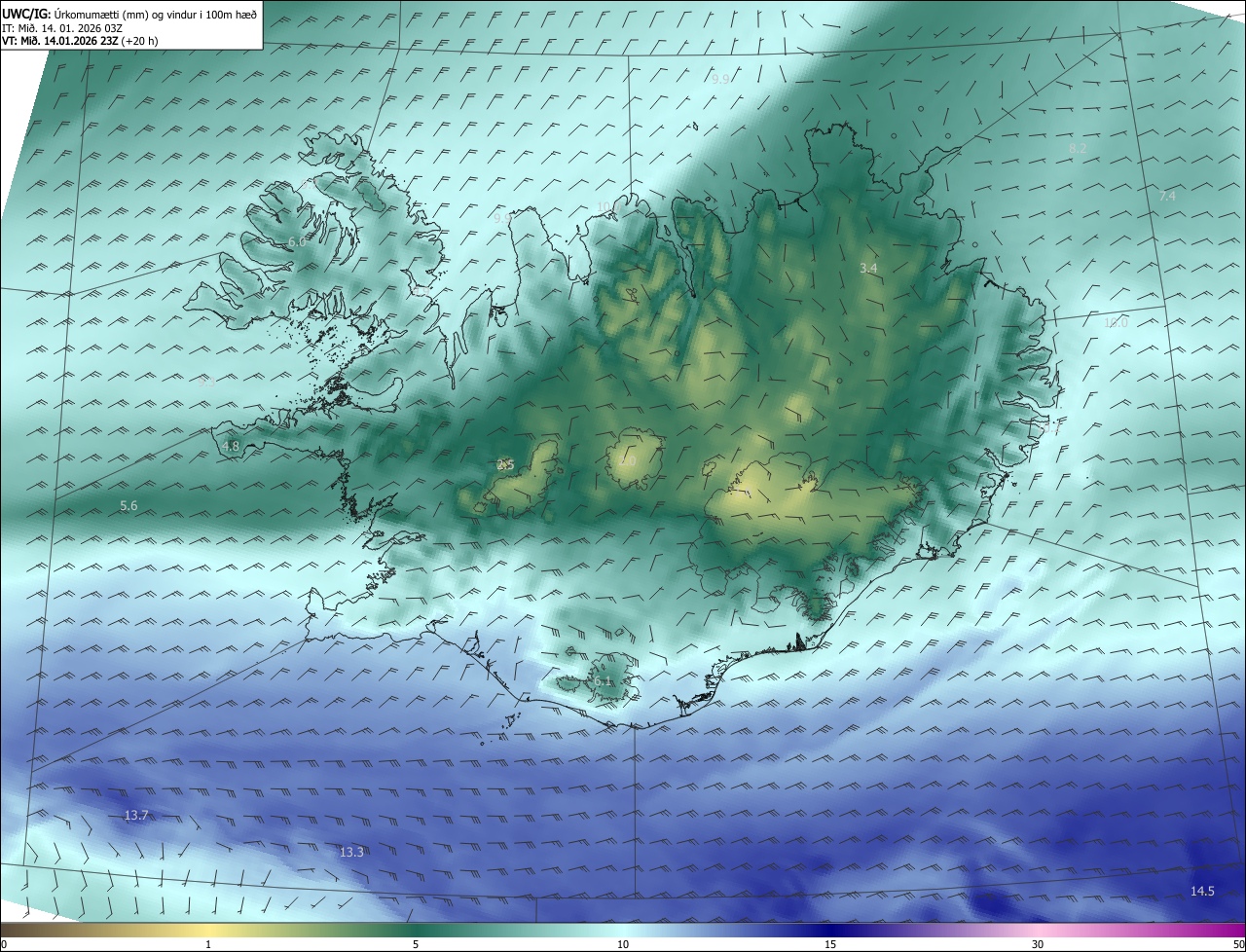Click the 6.1 value label in the south

click(x=603, y=681)
